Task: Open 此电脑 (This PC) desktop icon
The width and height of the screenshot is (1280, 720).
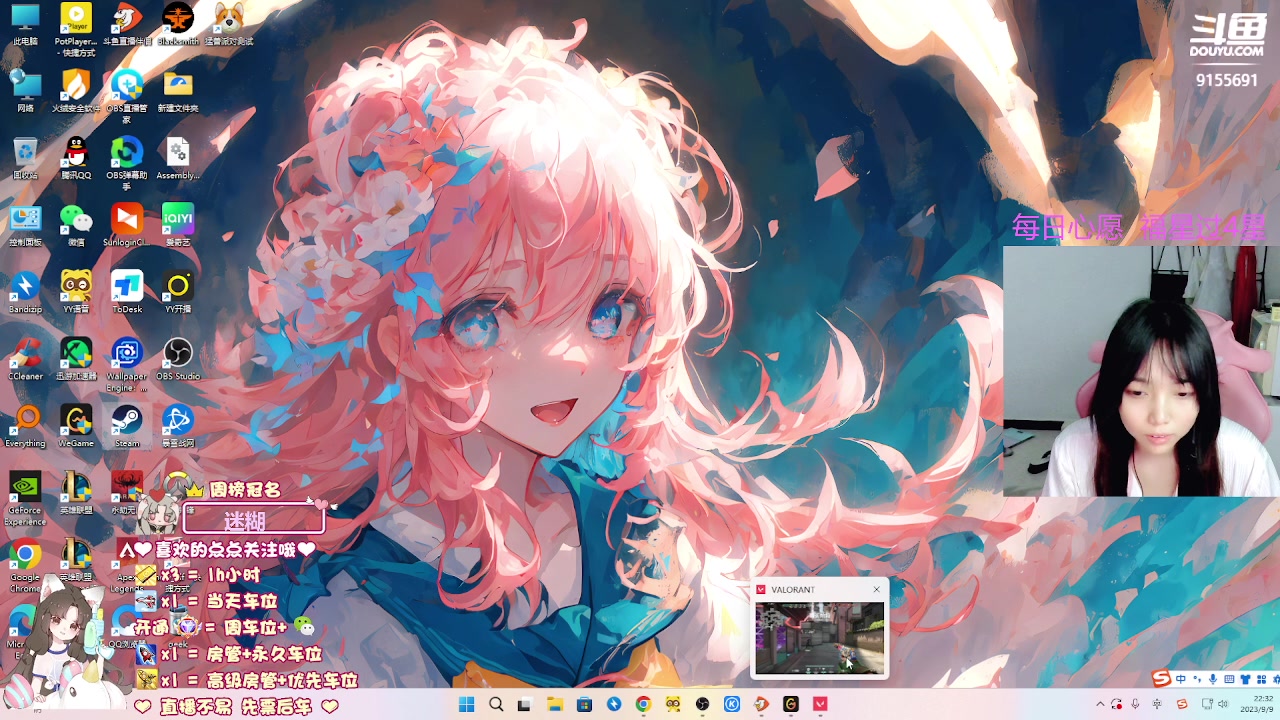Action: pos(25,24)
